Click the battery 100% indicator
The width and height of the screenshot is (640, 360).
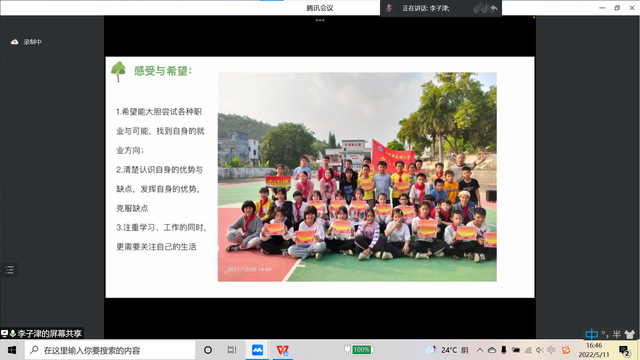click(359, 350)
